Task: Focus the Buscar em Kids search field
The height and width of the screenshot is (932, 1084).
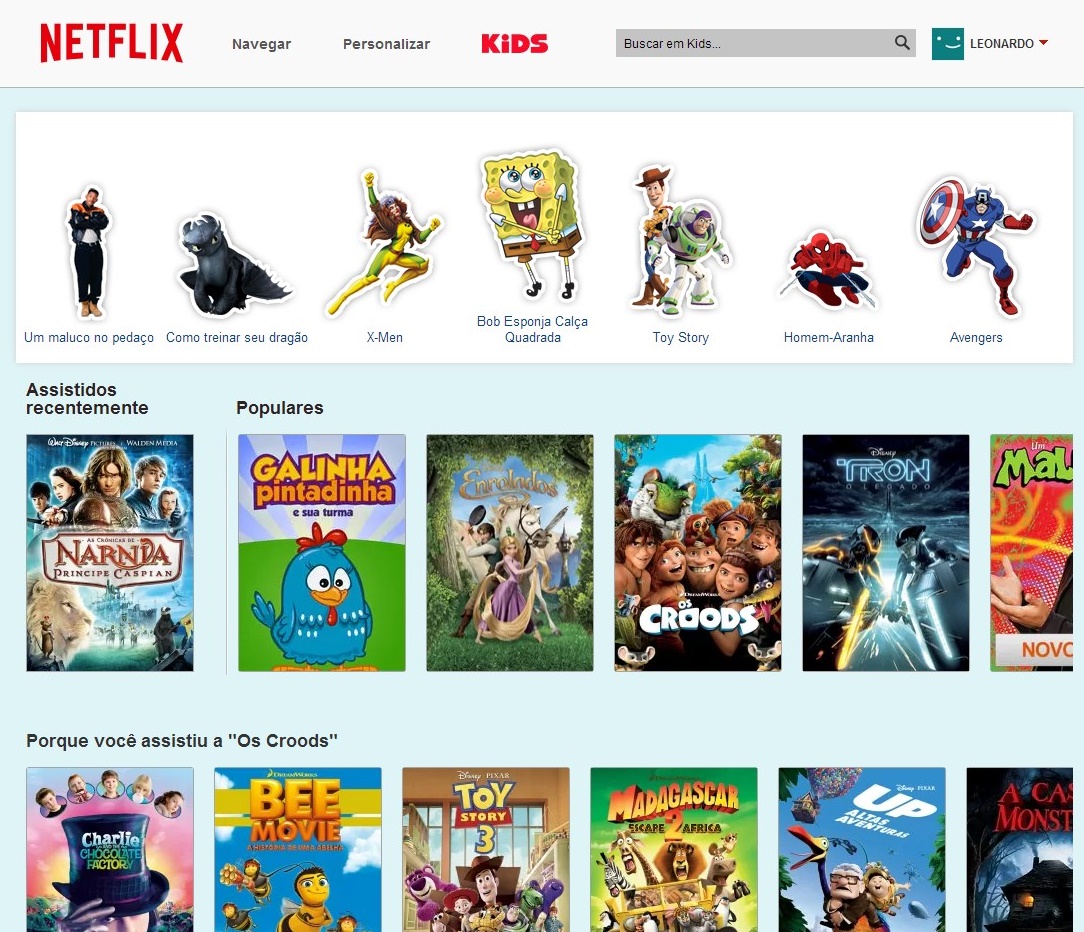Action: pos(754,43)
